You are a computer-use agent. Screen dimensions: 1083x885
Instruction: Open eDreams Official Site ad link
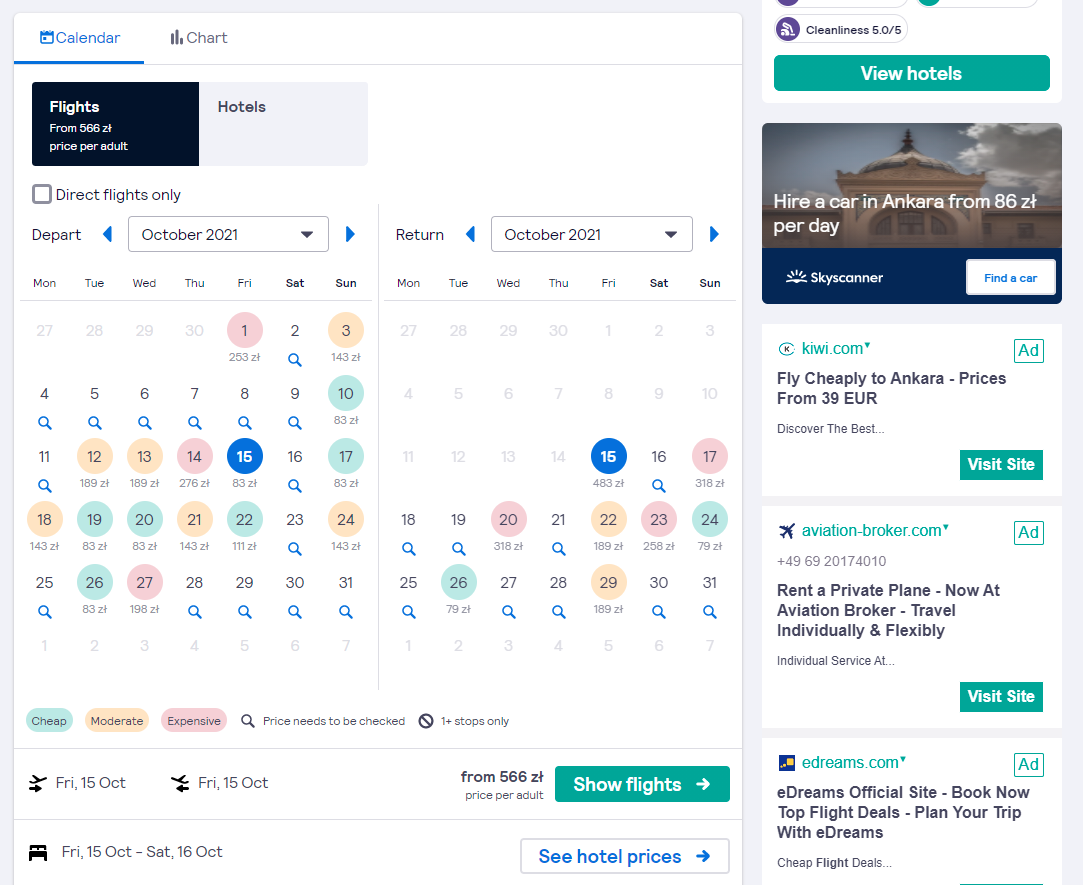(x=903, y=812)
